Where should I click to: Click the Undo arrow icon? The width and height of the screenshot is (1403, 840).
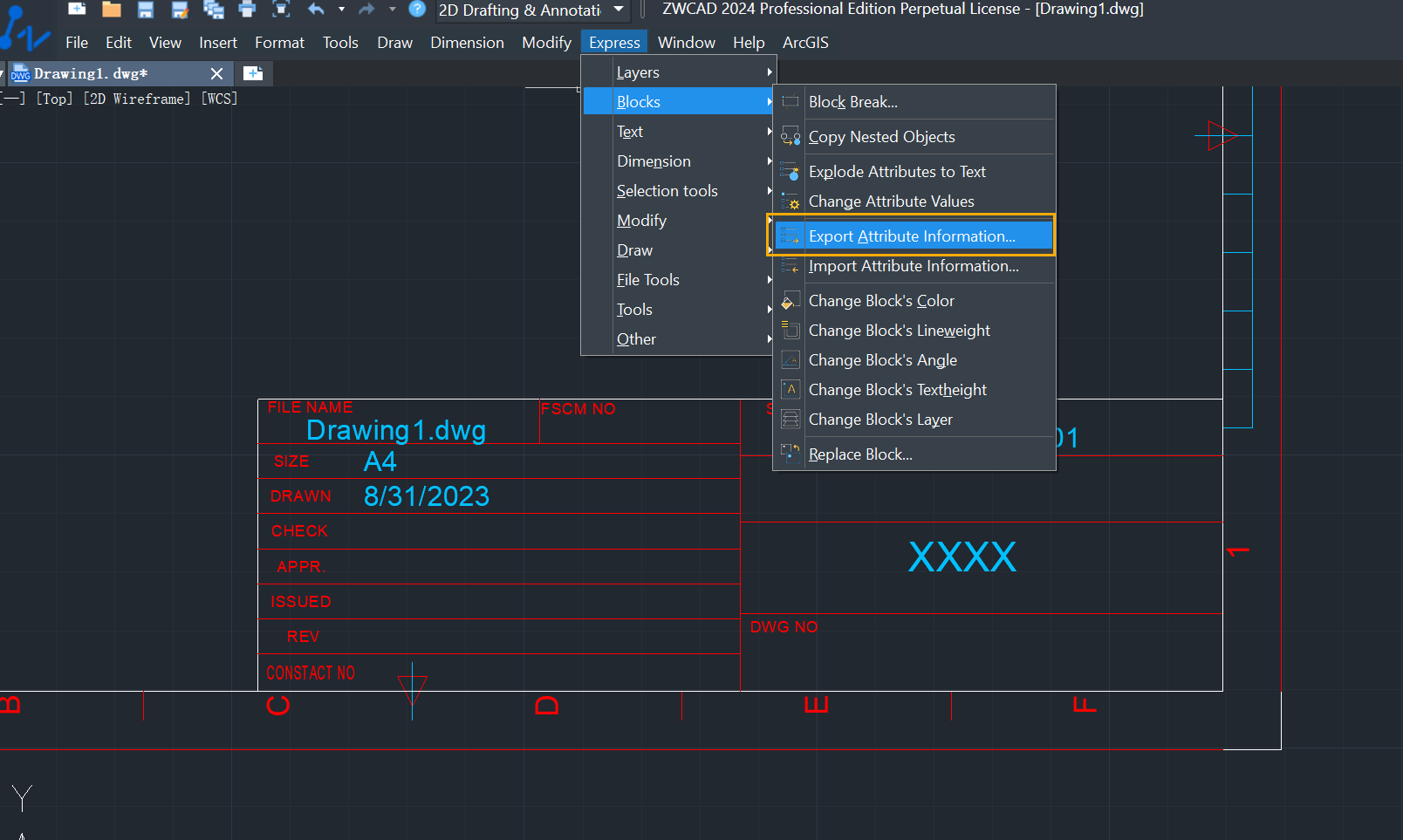point(316,10)
